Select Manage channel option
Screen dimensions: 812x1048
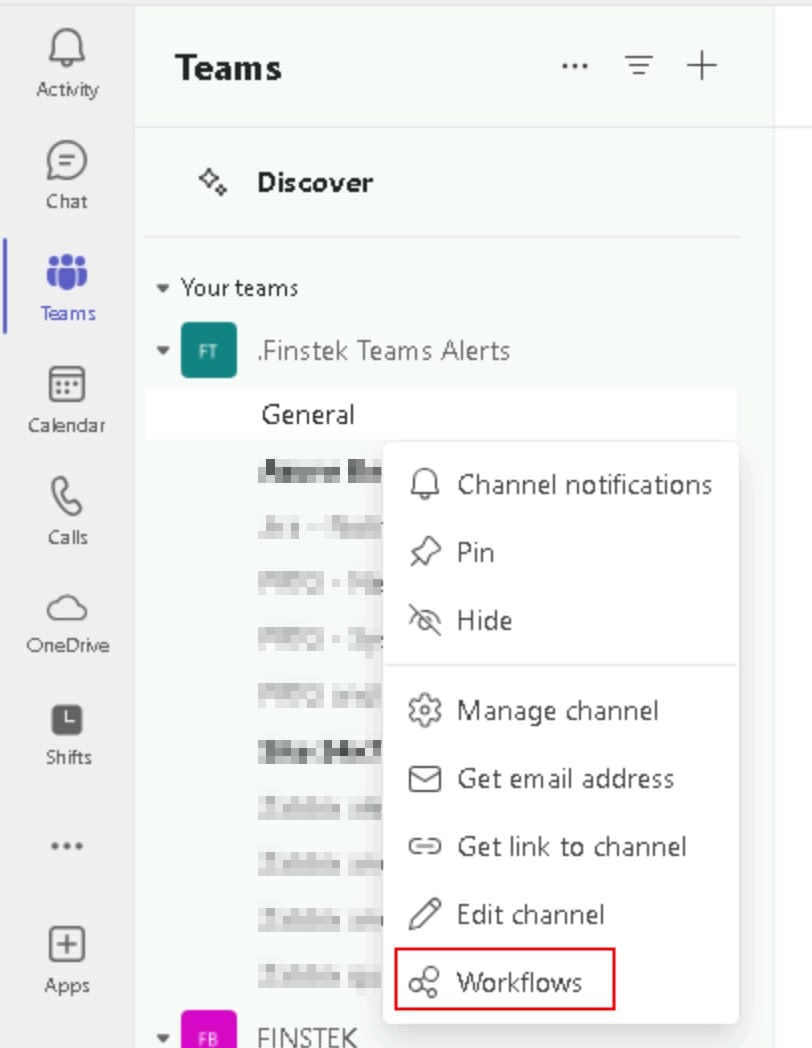[x=561, y=710]
